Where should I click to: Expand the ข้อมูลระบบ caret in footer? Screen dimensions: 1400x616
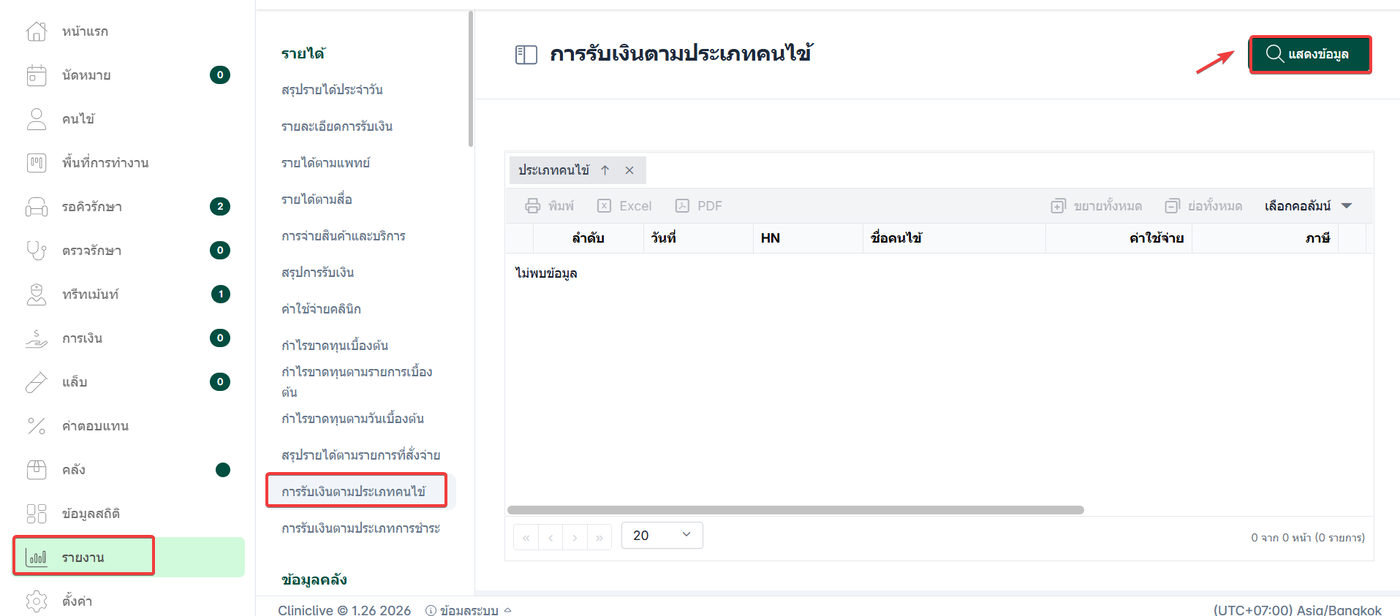508,610
